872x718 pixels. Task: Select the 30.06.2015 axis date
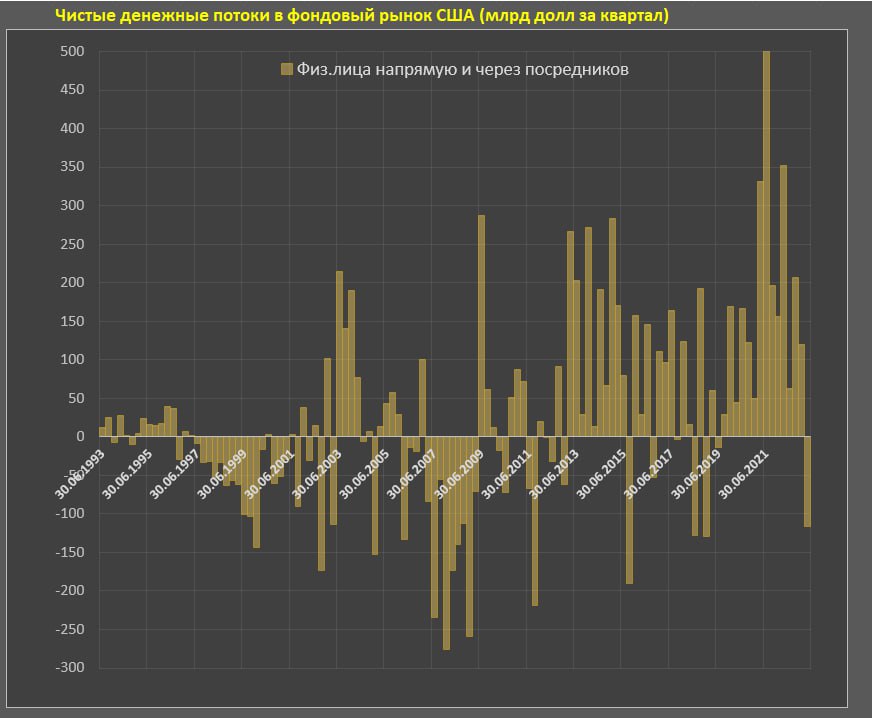[x=602, y=470]
